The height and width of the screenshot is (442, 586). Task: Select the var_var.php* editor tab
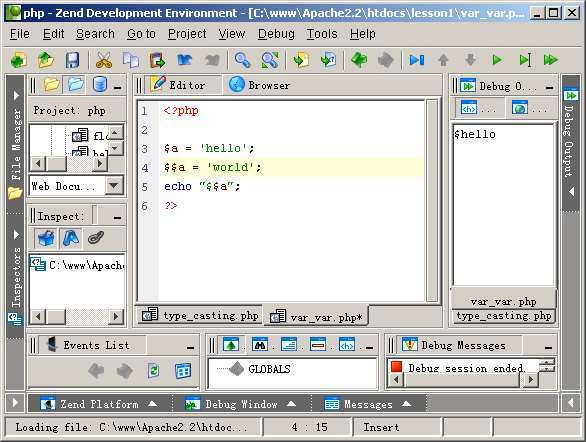coord(316,317)
